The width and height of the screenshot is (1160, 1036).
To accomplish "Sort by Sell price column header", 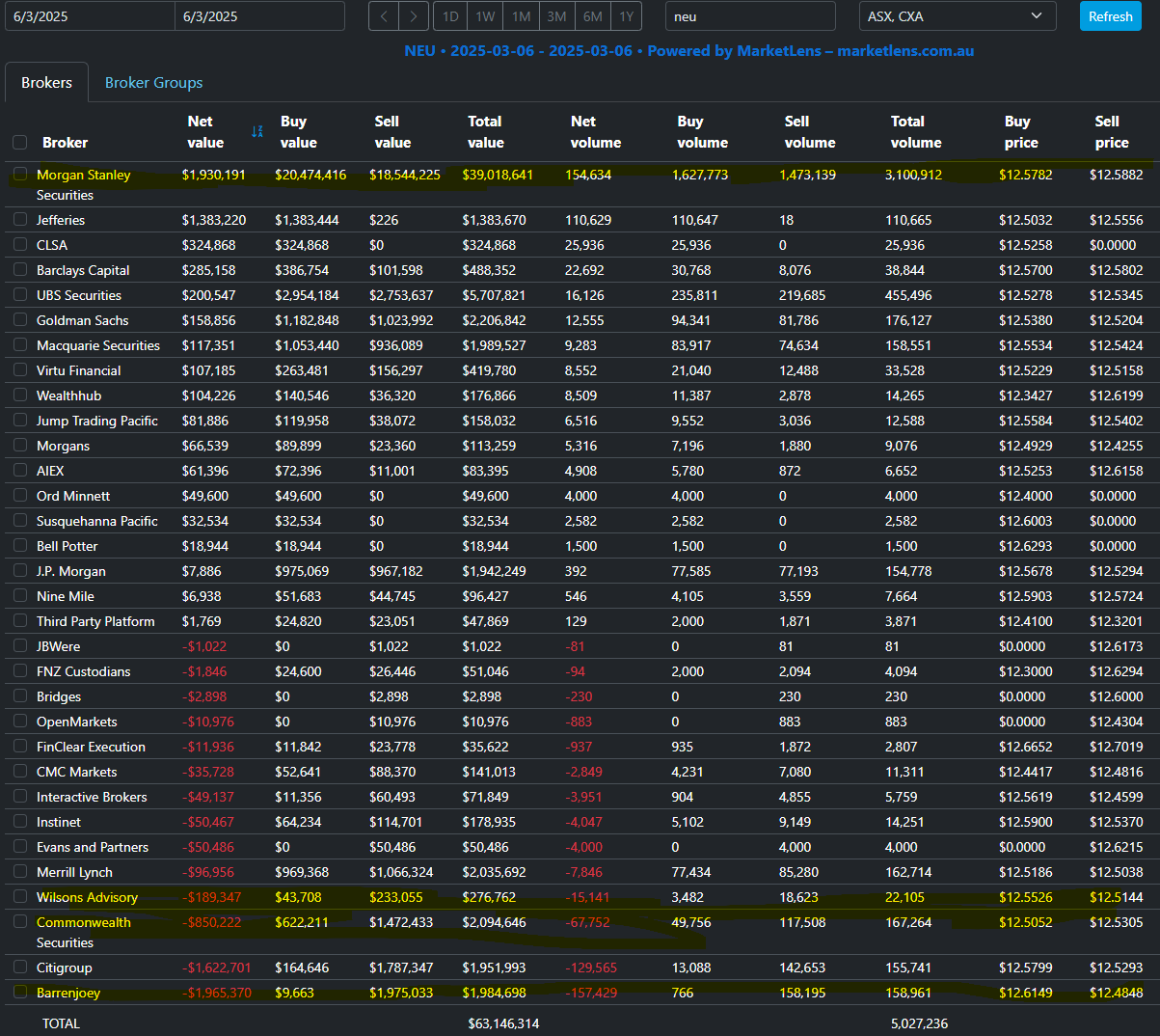I will point(1112,132).
